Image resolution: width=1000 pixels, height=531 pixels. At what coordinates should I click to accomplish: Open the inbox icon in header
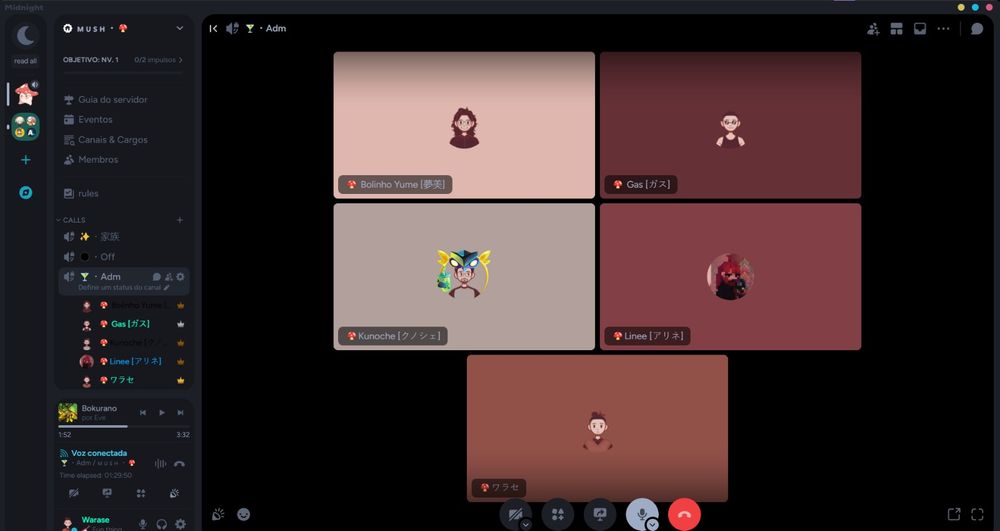point(920,29)
